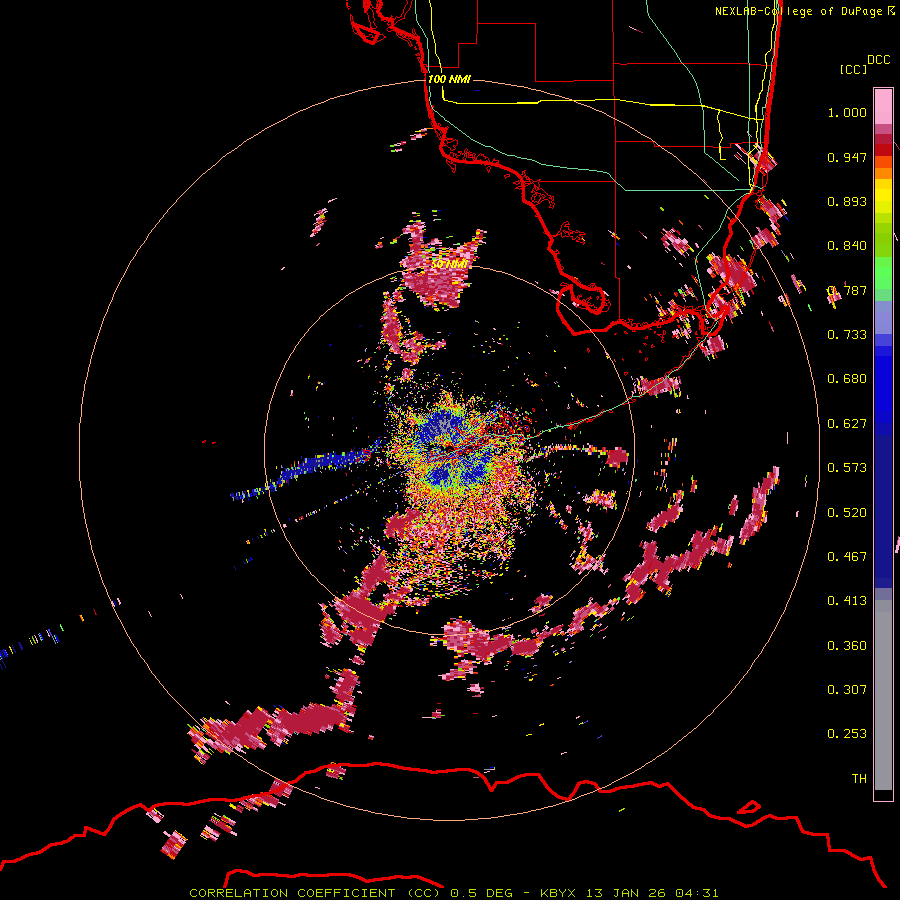
Task: Click the 100 NMI range ring label
Action: 449,79
